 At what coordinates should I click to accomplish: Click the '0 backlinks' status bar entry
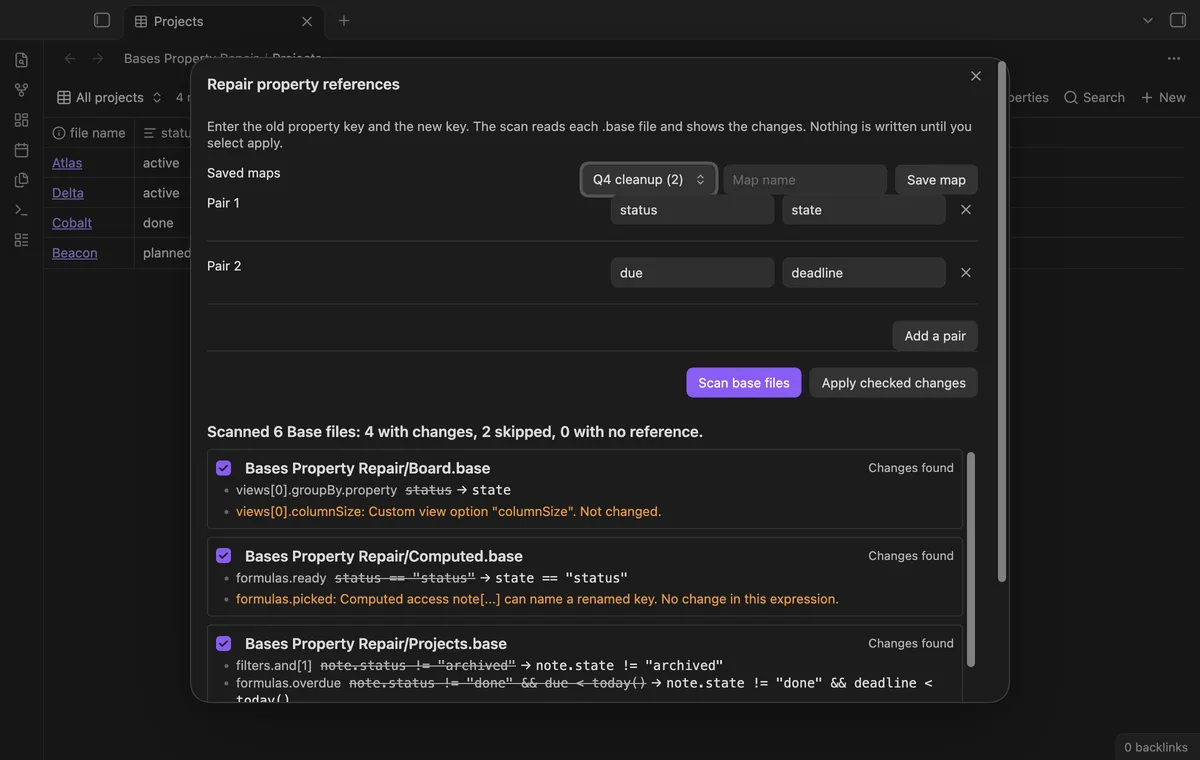point(1156,747)
